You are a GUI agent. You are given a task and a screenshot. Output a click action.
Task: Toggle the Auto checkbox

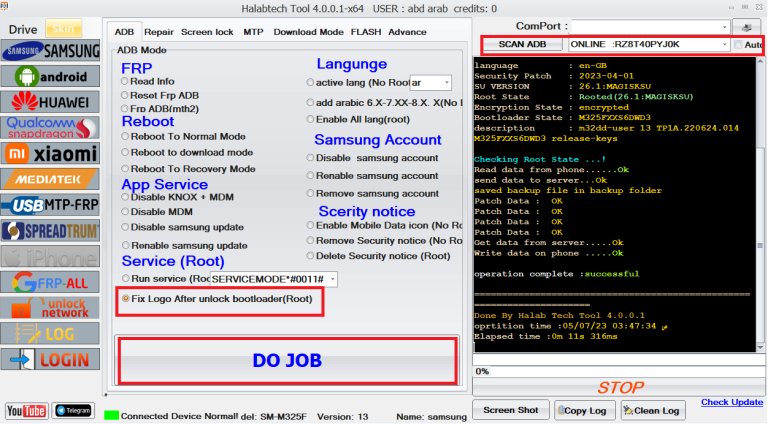coord(739,45)
